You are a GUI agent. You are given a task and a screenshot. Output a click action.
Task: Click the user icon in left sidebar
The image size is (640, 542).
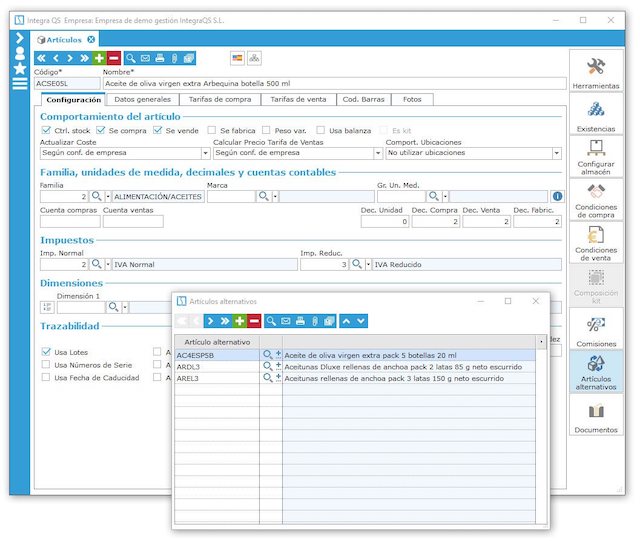pos(20,53)
